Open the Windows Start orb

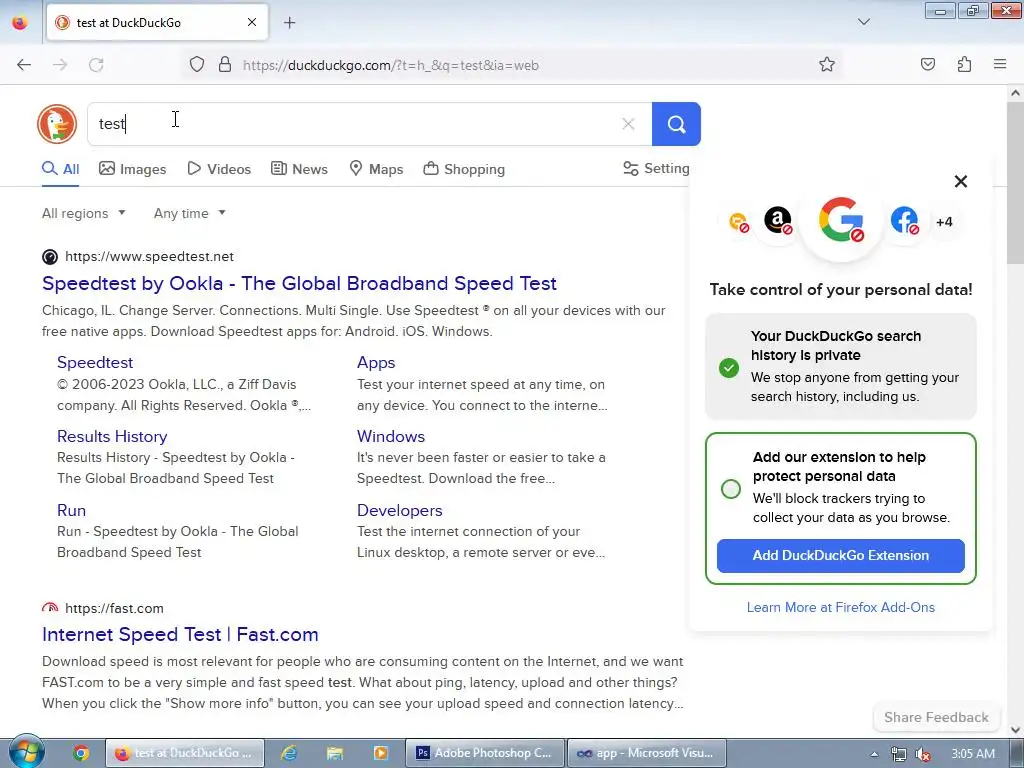tap(25, 751)
